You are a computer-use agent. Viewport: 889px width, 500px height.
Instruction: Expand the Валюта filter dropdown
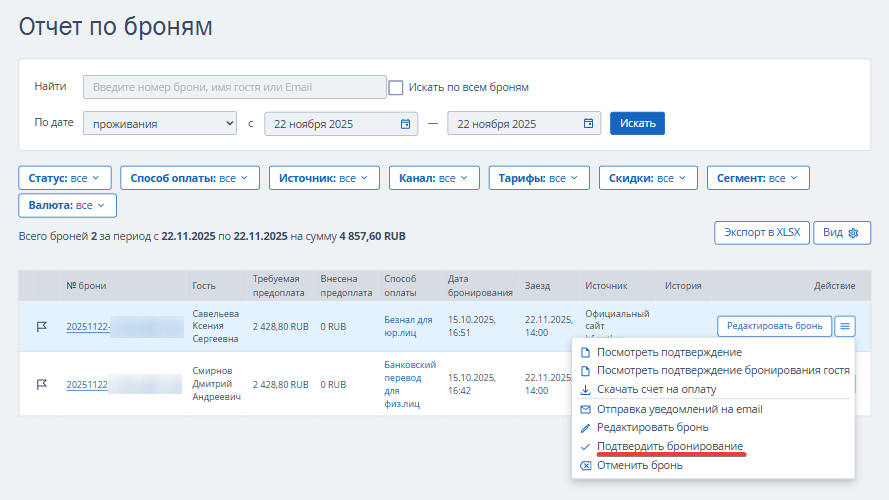(x=68, y=205)
